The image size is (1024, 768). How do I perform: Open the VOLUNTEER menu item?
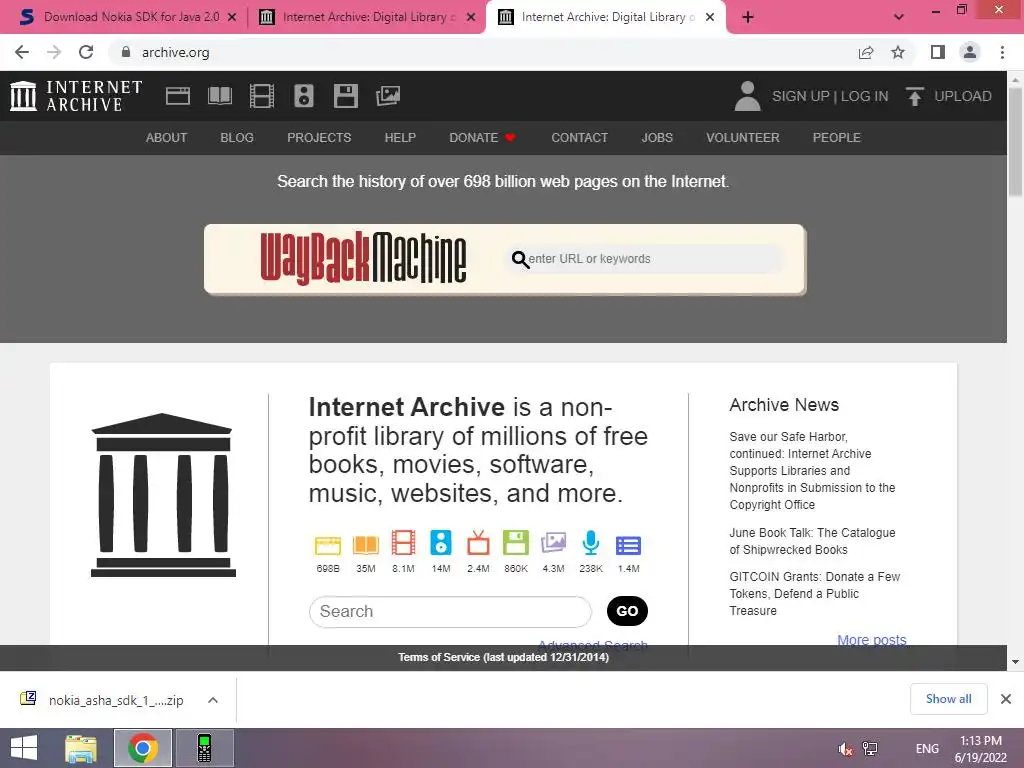coord(743,138)
